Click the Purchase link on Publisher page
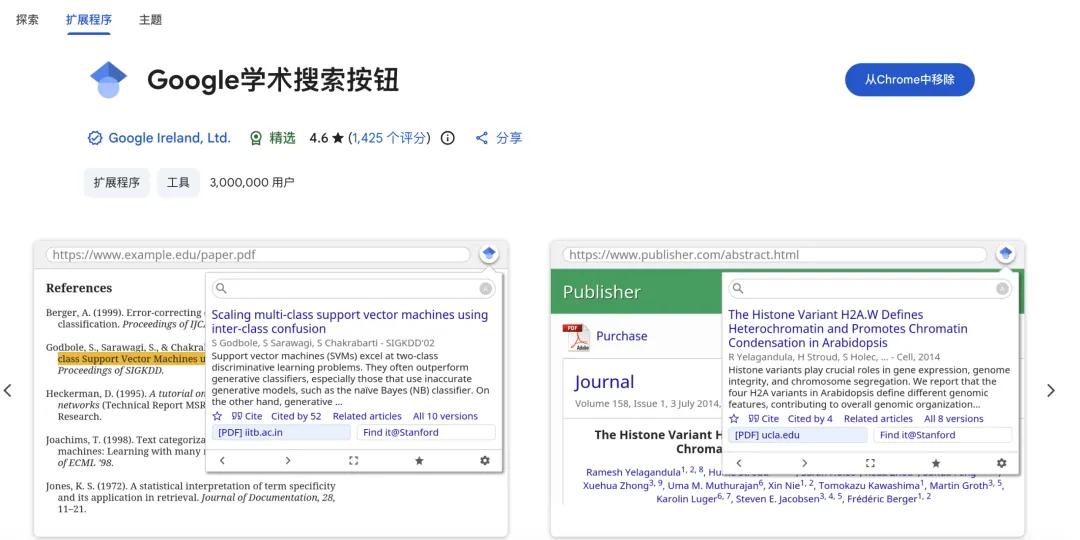Screen dimensions: 1080x540 pyautogui.click(x=622, y=336)
